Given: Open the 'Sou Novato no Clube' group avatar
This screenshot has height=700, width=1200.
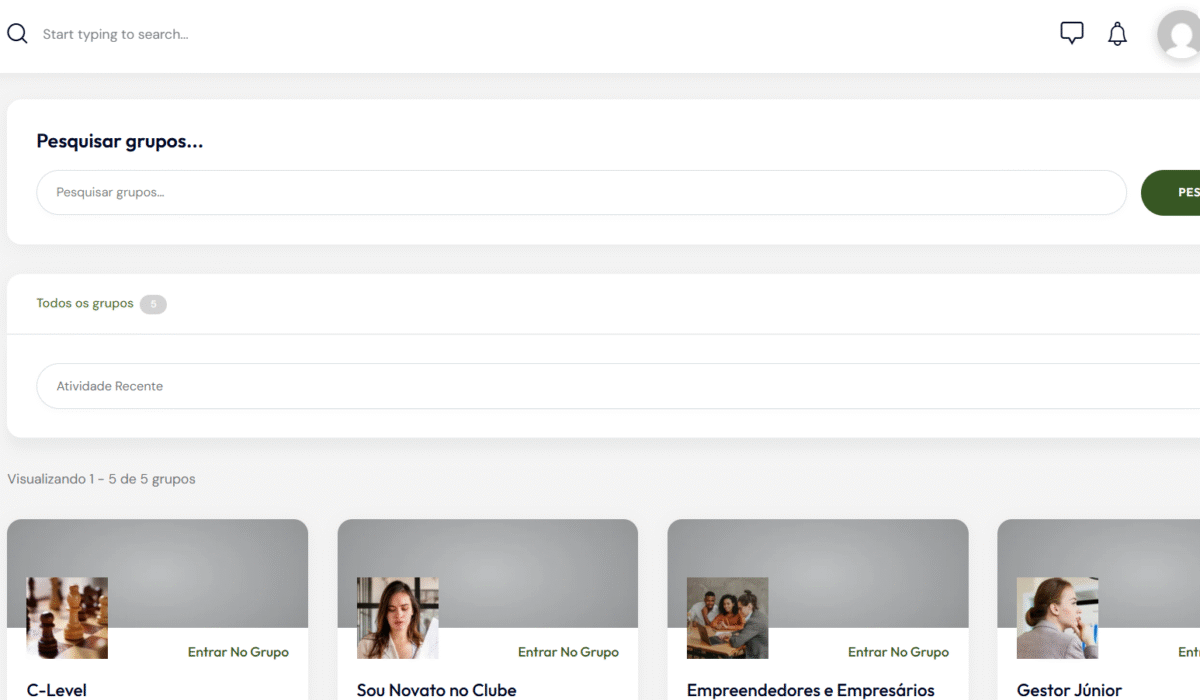Looking at the screenshot, I should tap(397, 618).
